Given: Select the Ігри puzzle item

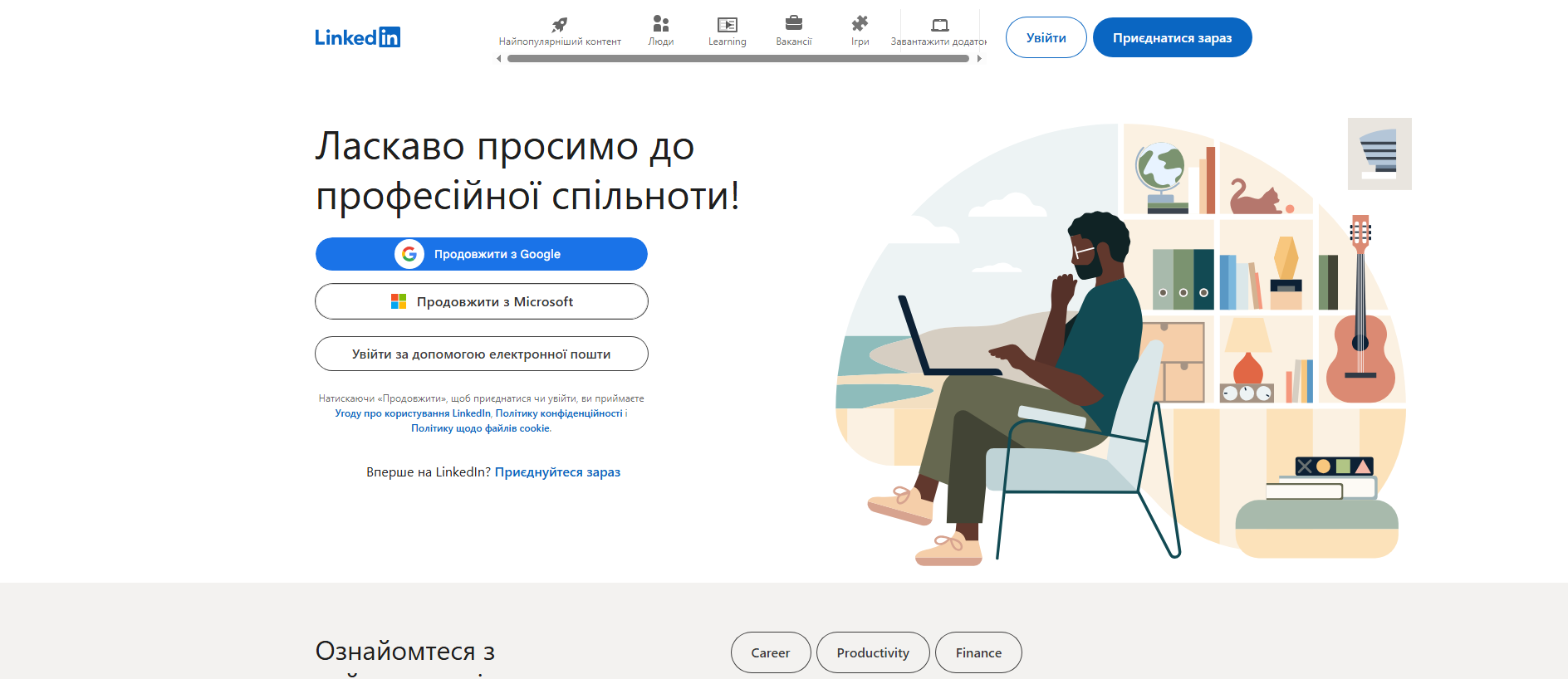Looking at the screenshot, I should 860,32.
